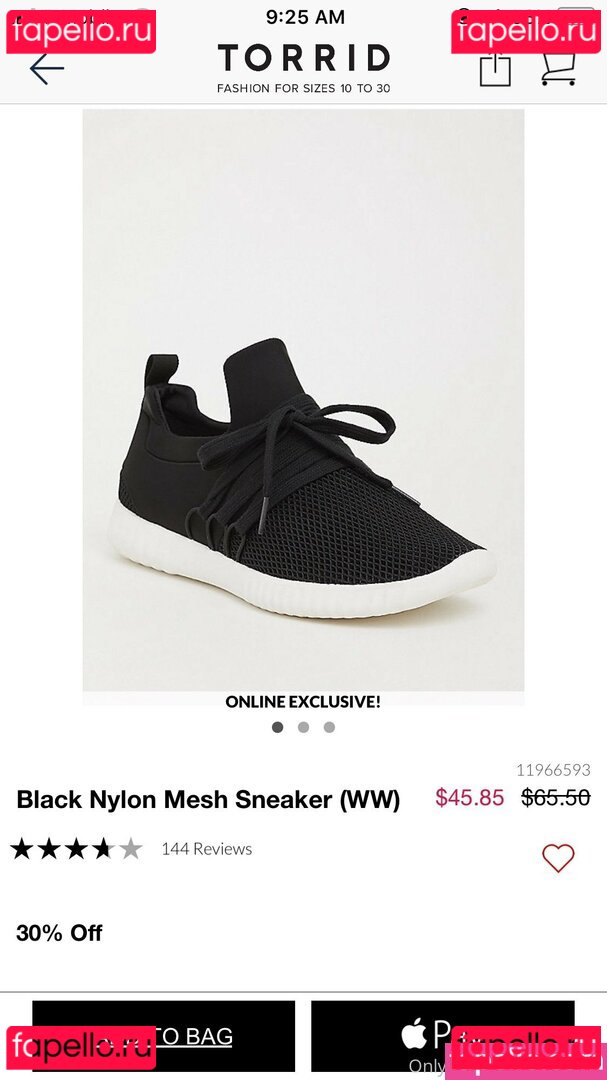The image size is (607, 1080).
Task: Tap the ONLINE EXCLUSIVE! banner
Action: (303, 702)
